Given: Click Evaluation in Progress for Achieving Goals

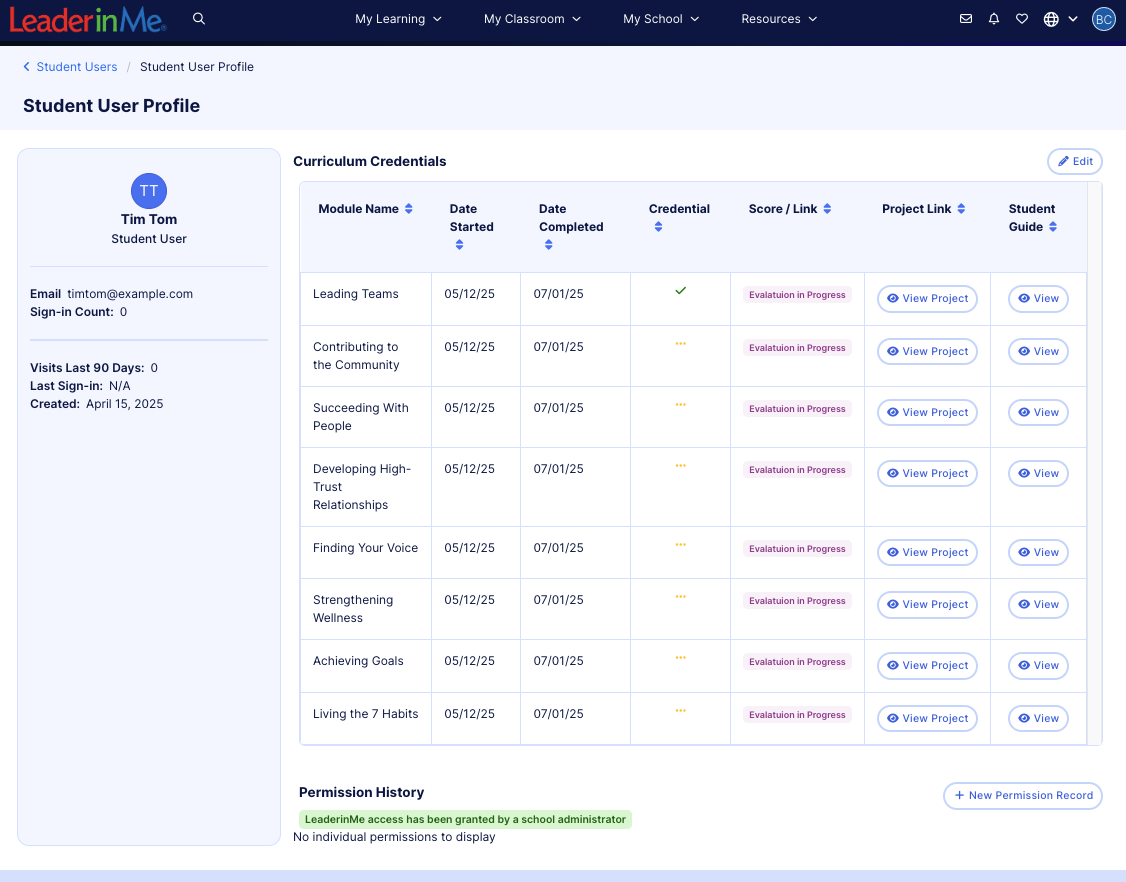Looking at the screenshot, I should click(796, 661).
